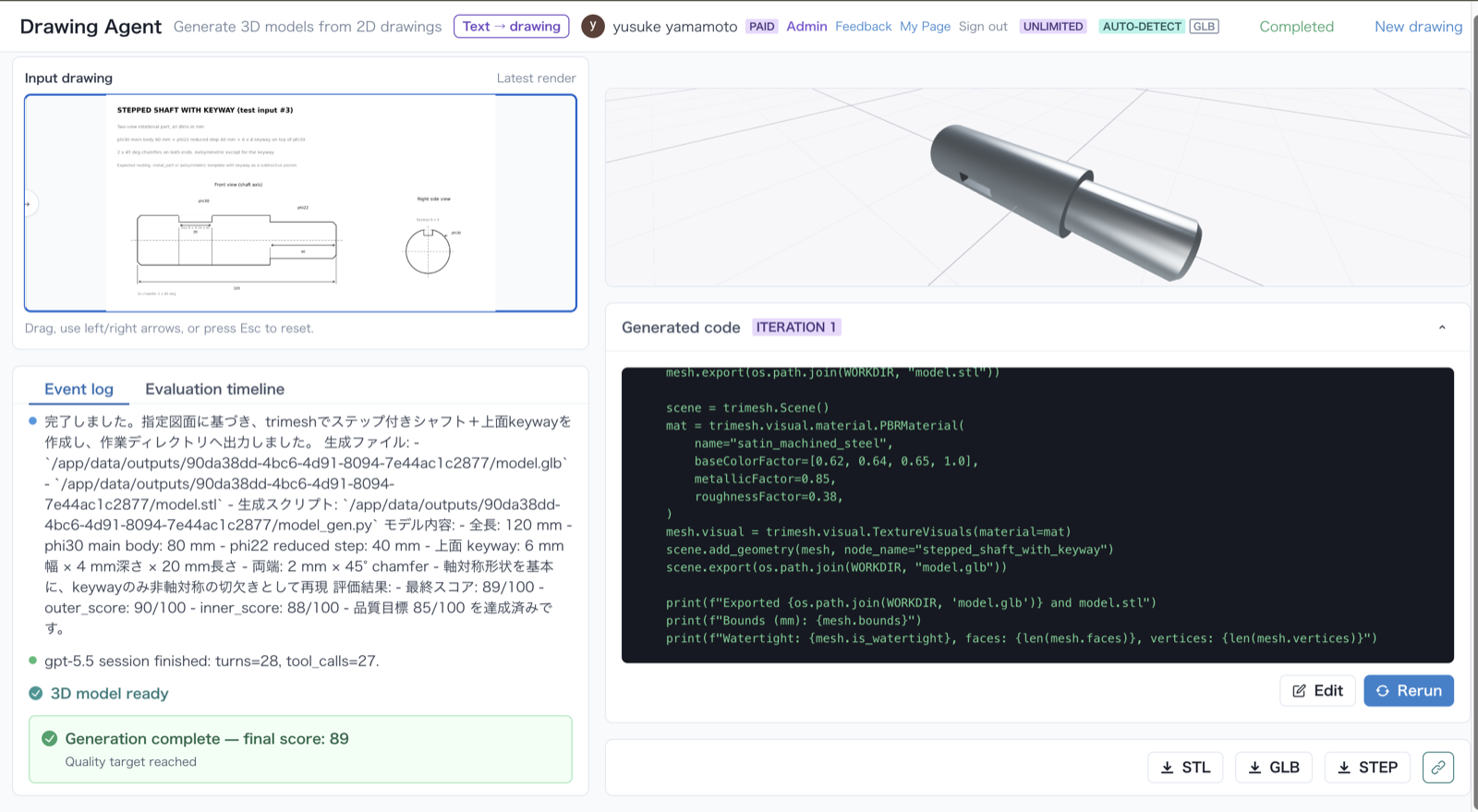Click the Text → drawing button
The width and height of the screenshot is (1478, 812).
tap(511, 26)
